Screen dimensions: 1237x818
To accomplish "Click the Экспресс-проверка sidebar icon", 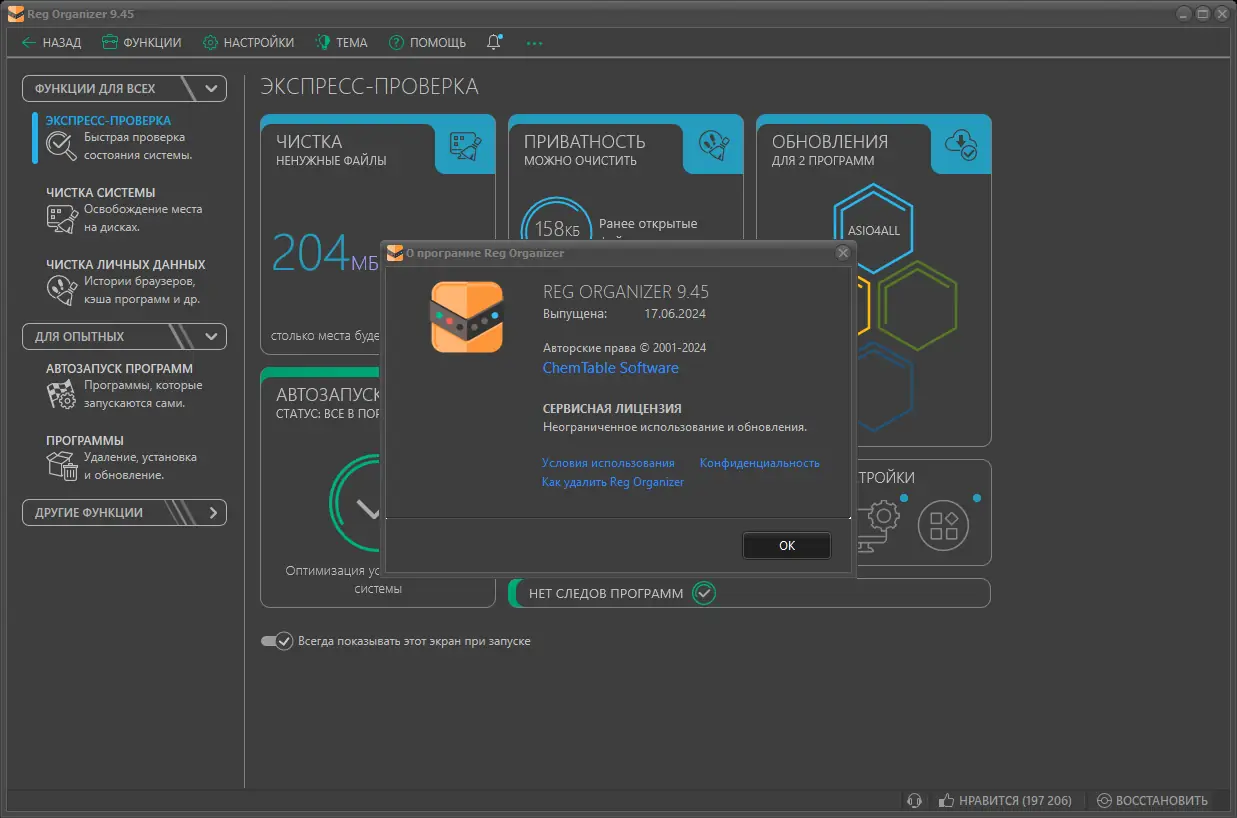I will (61, 146).
